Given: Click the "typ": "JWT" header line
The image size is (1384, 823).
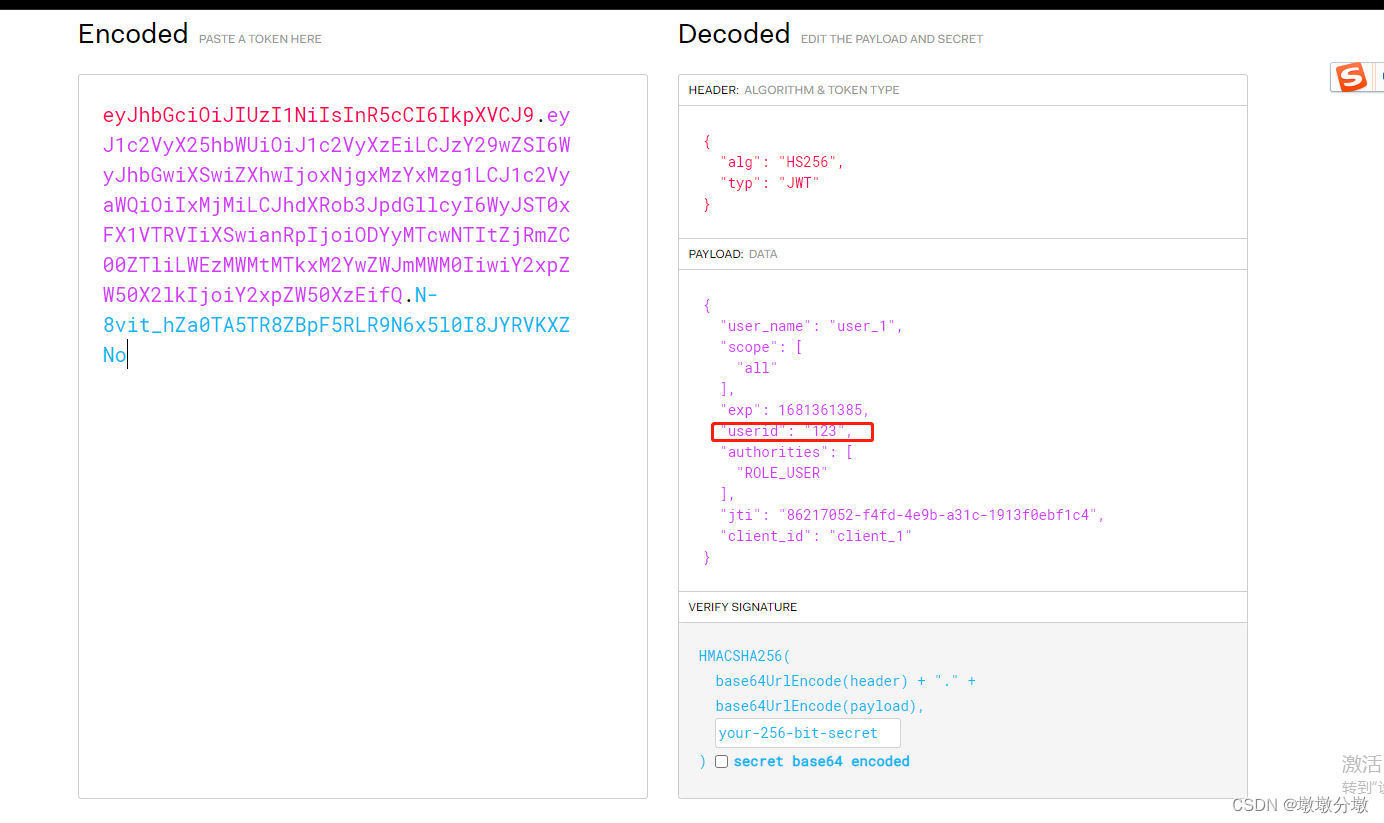Looking at the screenshot, I should pyautogui.click(x=769, y=183).
